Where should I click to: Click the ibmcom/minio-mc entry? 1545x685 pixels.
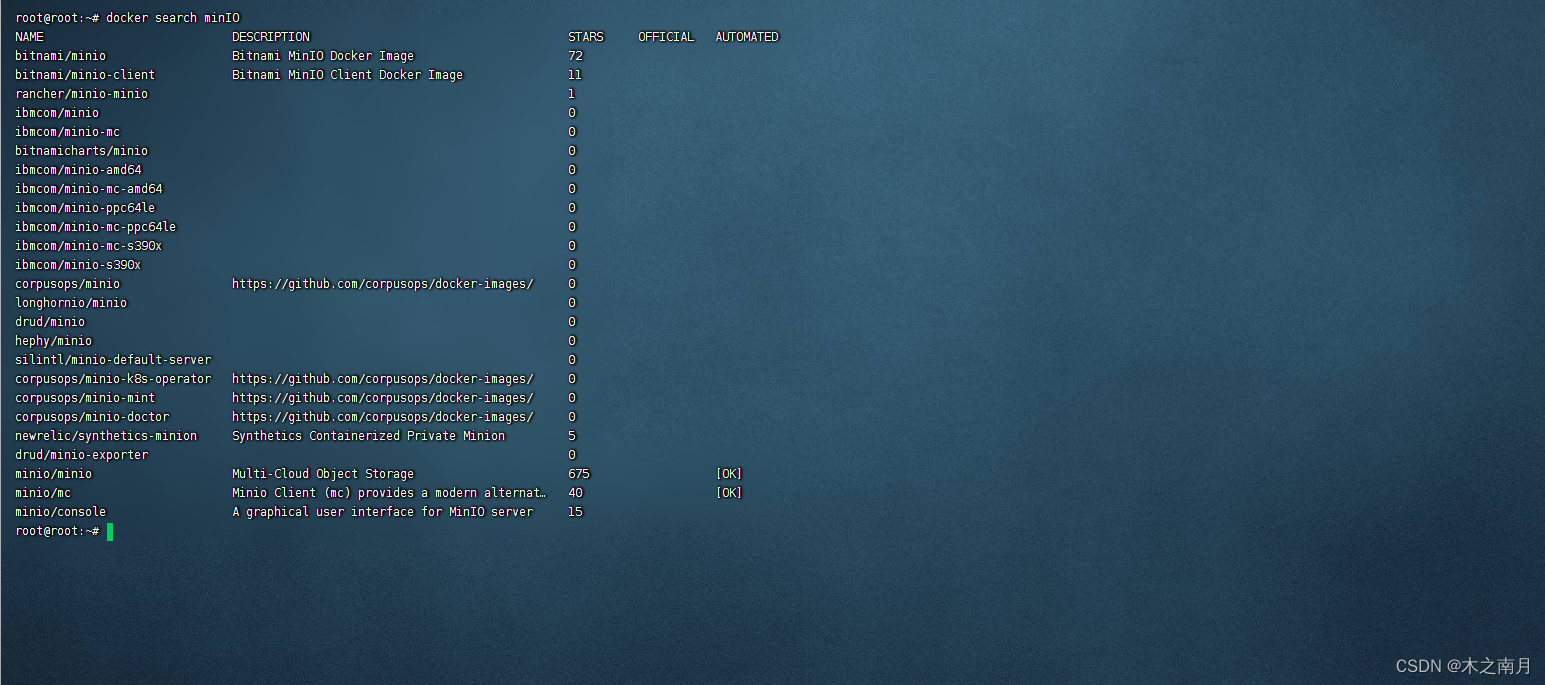coord(67,132)
